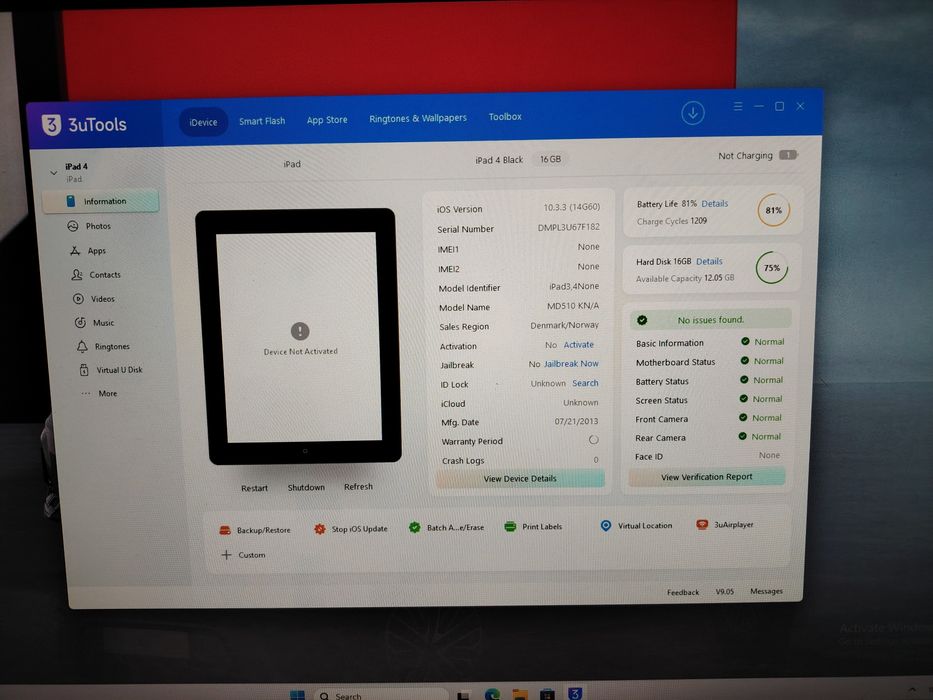Click the Windows Start button

(297, 695)
